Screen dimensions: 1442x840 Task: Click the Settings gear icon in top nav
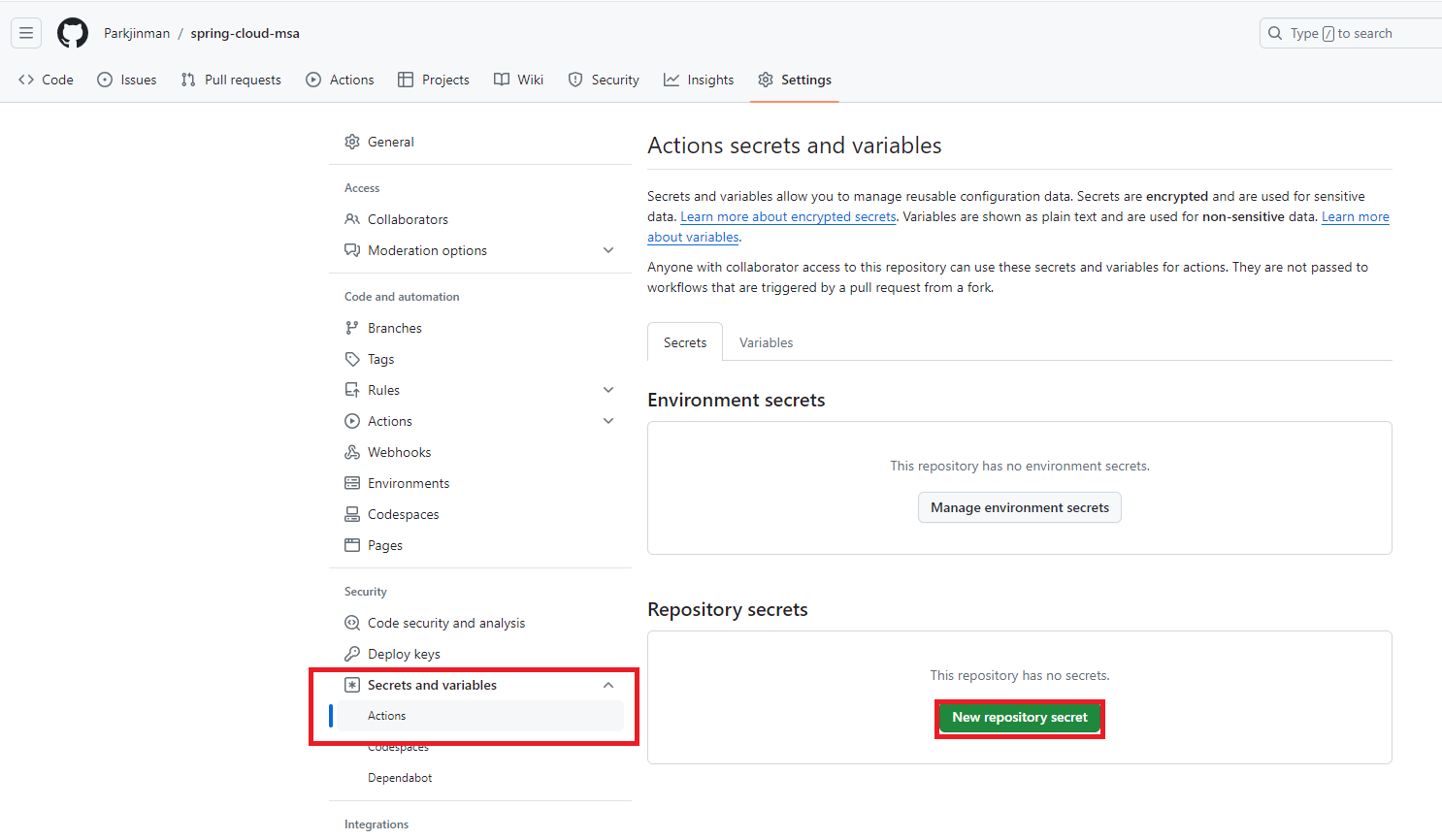[x=766, y=80]
